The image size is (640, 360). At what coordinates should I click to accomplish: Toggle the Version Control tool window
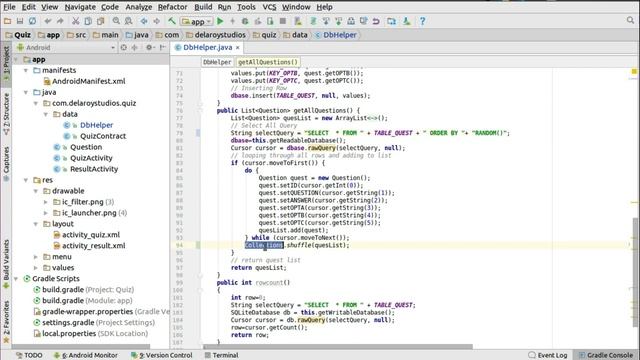coord(161,355)
